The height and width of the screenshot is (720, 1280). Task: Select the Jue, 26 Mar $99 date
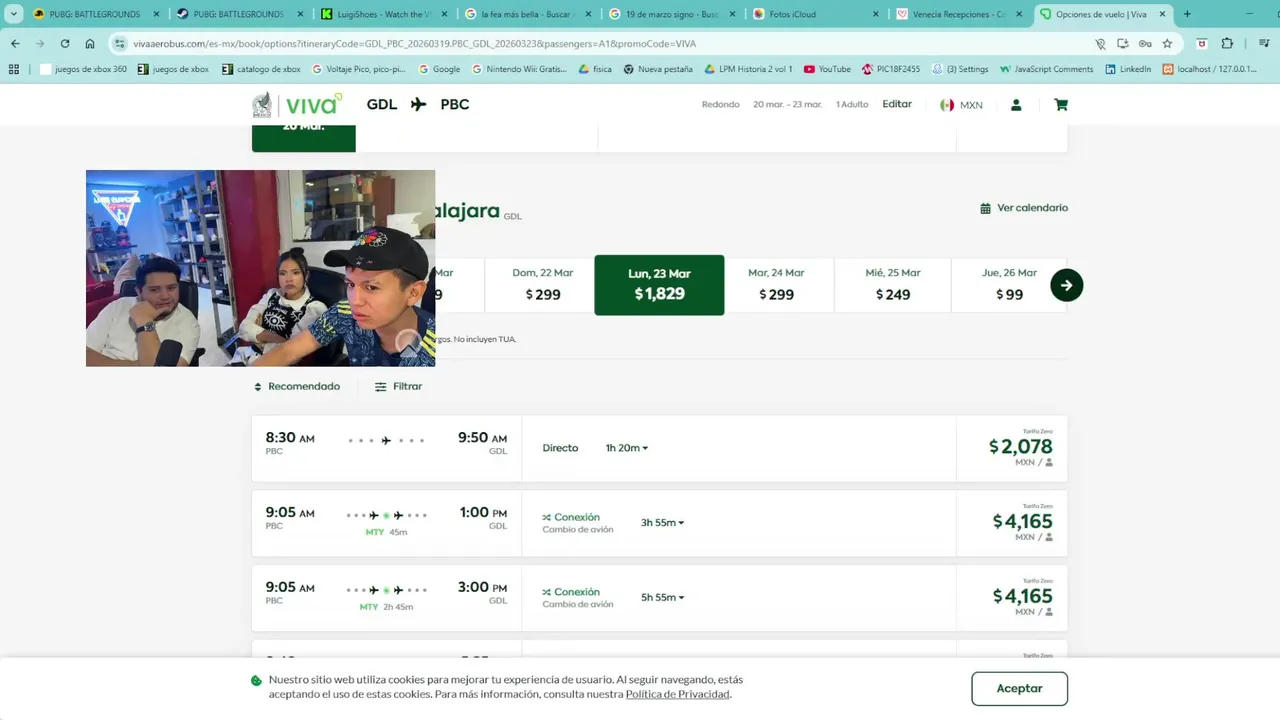coord(1008,285)
